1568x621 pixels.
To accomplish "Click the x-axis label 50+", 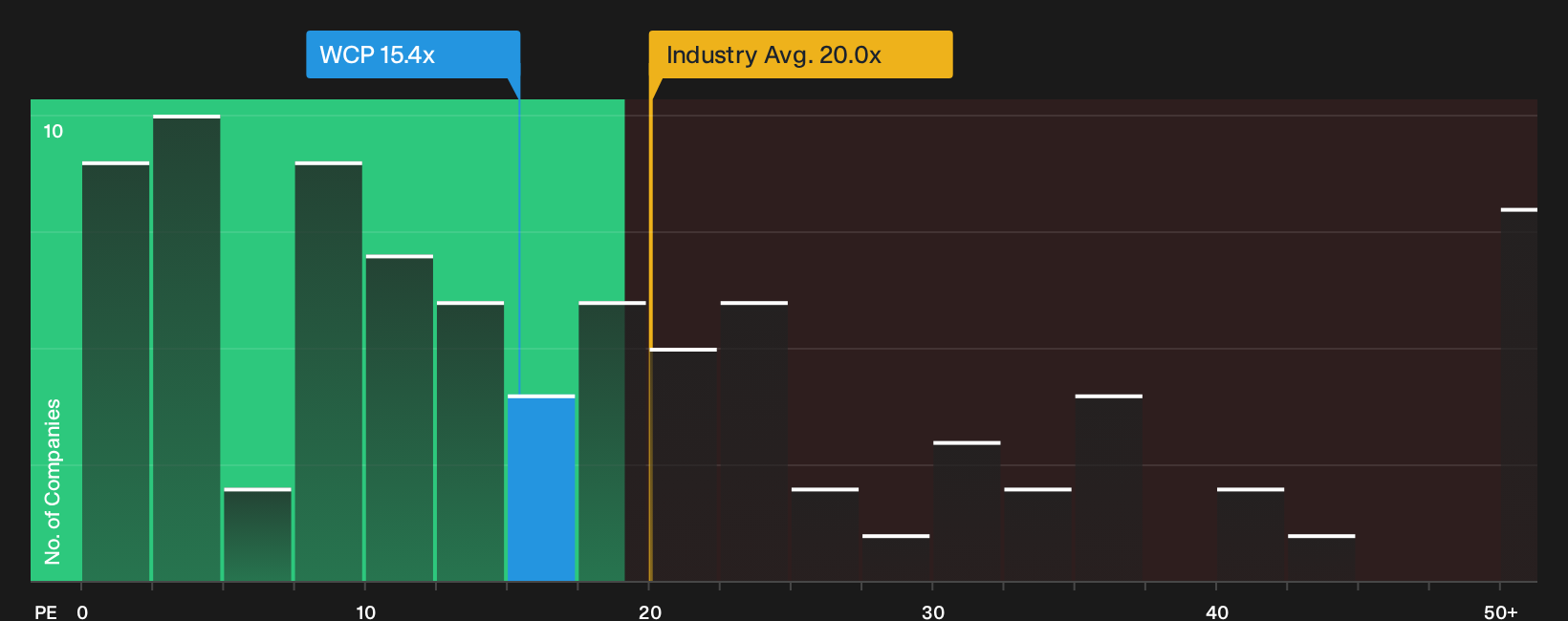I will [1501, 611].
